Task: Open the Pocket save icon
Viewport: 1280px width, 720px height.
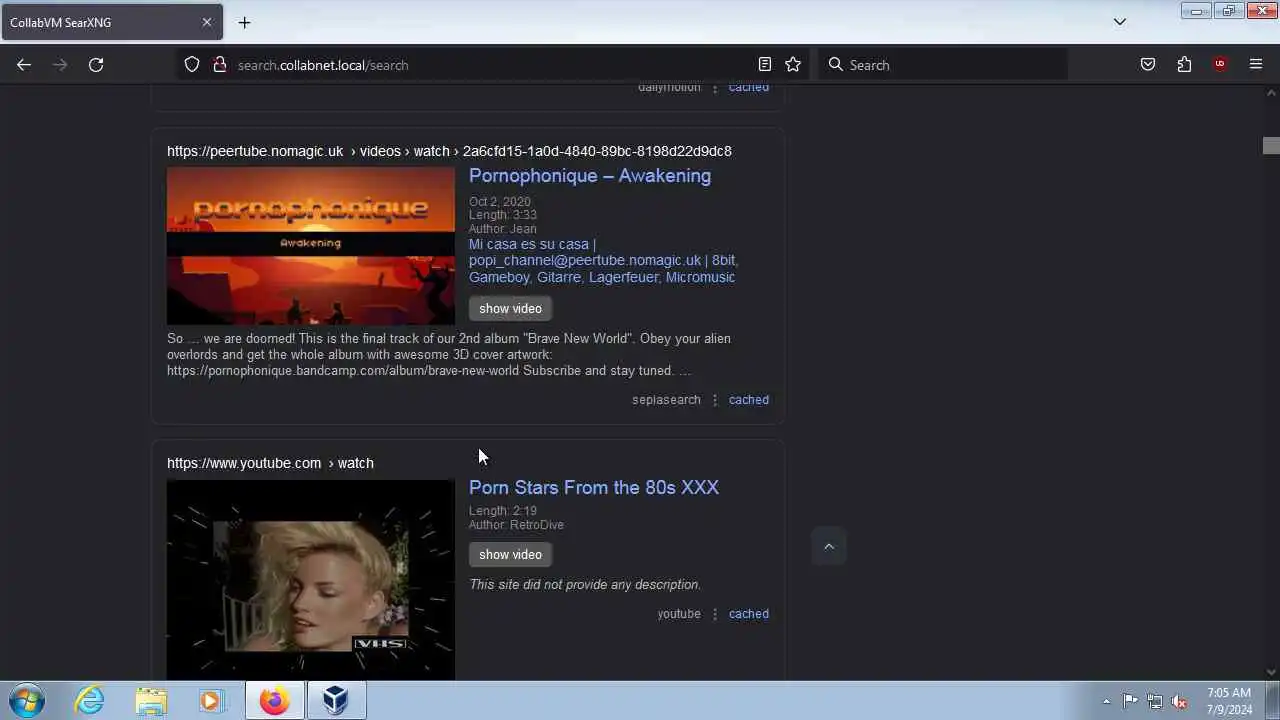Action: 1148,65
